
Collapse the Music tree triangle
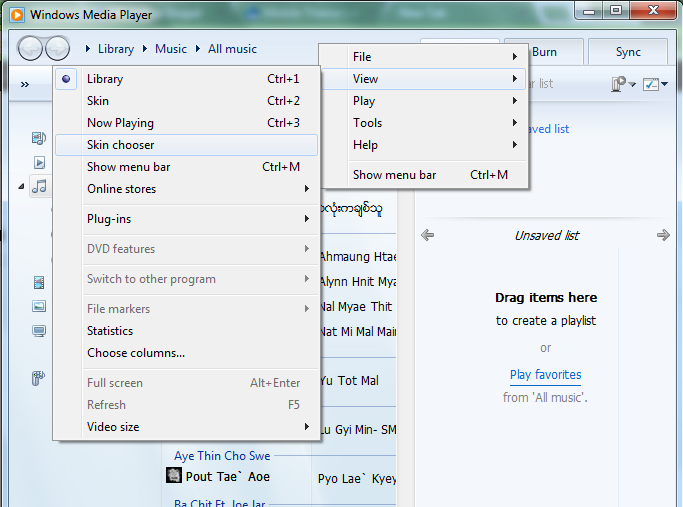21,186
